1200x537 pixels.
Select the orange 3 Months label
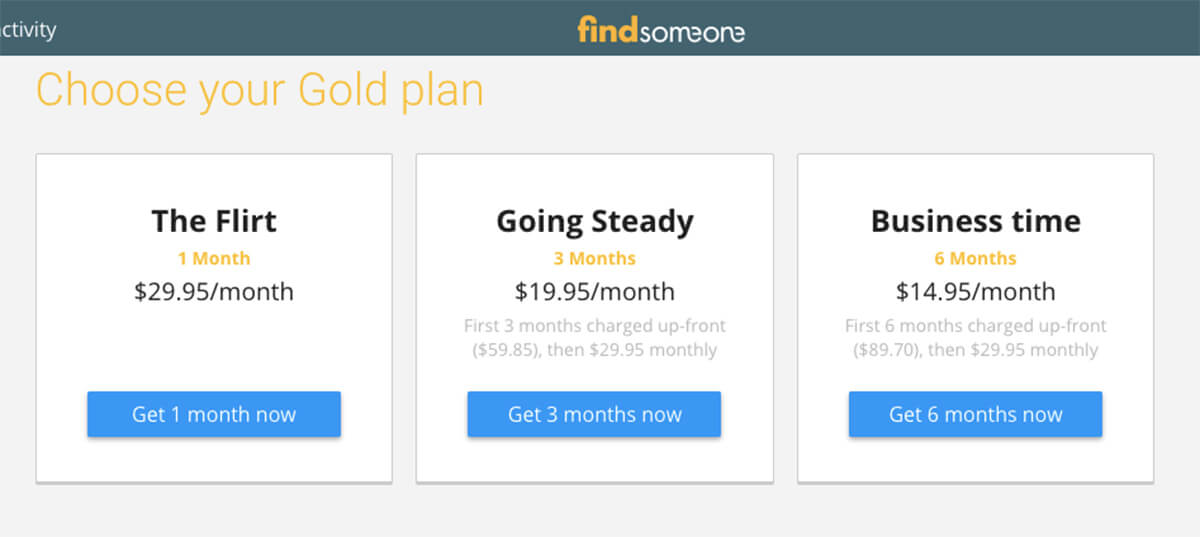coord(595,258)
